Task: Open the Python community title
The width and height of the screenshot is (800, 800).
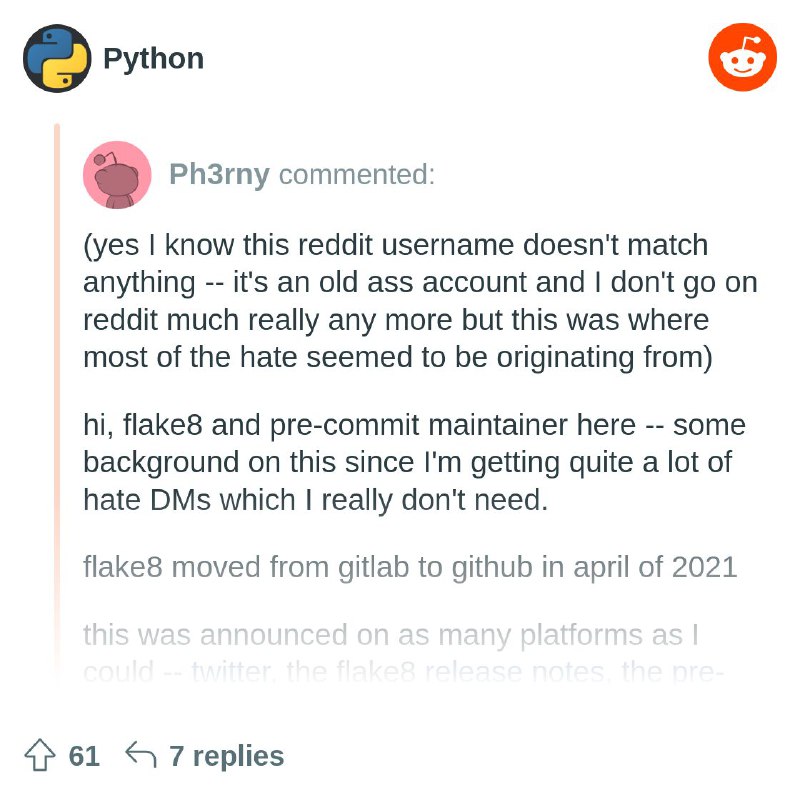Action: [x=154, y=59]
